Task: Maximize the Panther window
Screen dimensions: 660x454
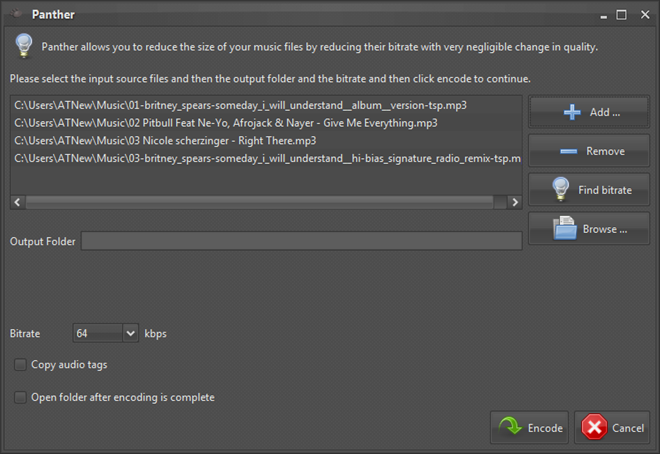Action: pos(621,15)
